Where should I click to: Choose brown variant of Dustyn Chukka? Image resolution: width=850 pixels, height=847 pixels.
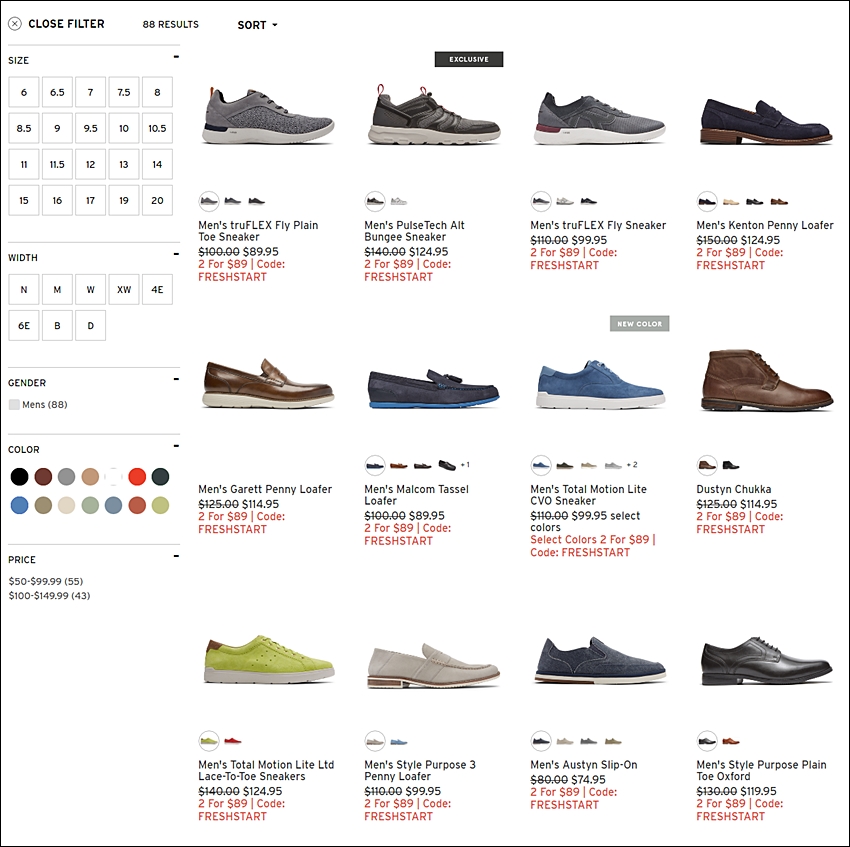(x=707, y=465)
